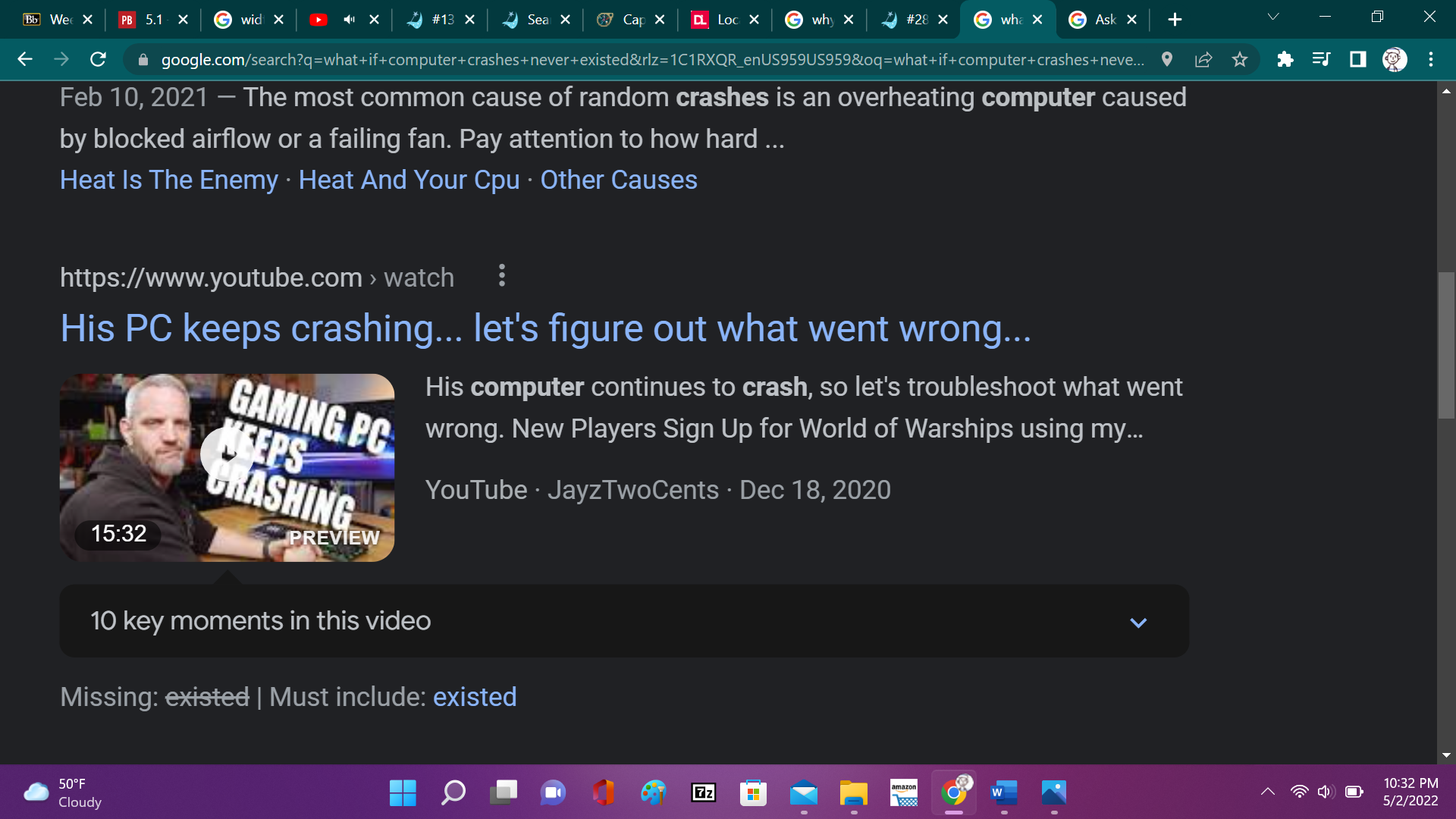Go back to previous page
Screen dimensions: 1456x819
pos(25,59)
